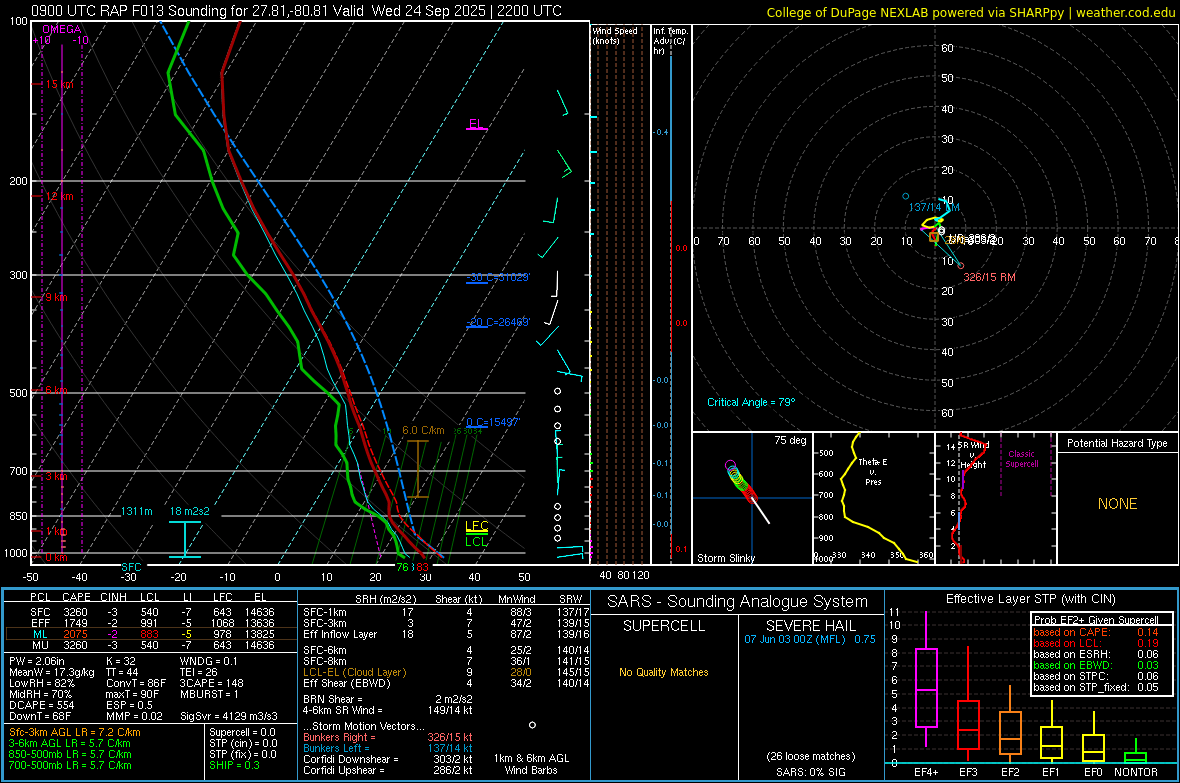
Task: Click the green NONTOR box plot
Action: (1136, 752)
